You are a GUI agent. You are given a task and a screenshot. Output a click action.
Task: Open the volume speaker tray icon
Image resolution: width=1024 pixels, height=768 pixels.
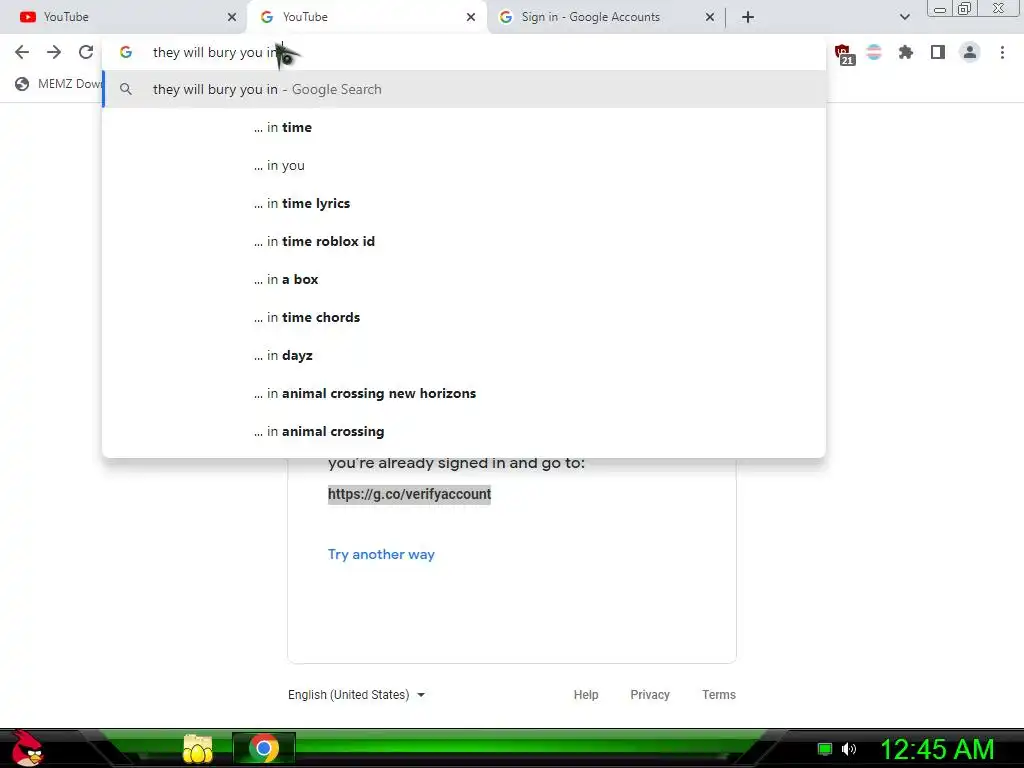pos(848,749)
